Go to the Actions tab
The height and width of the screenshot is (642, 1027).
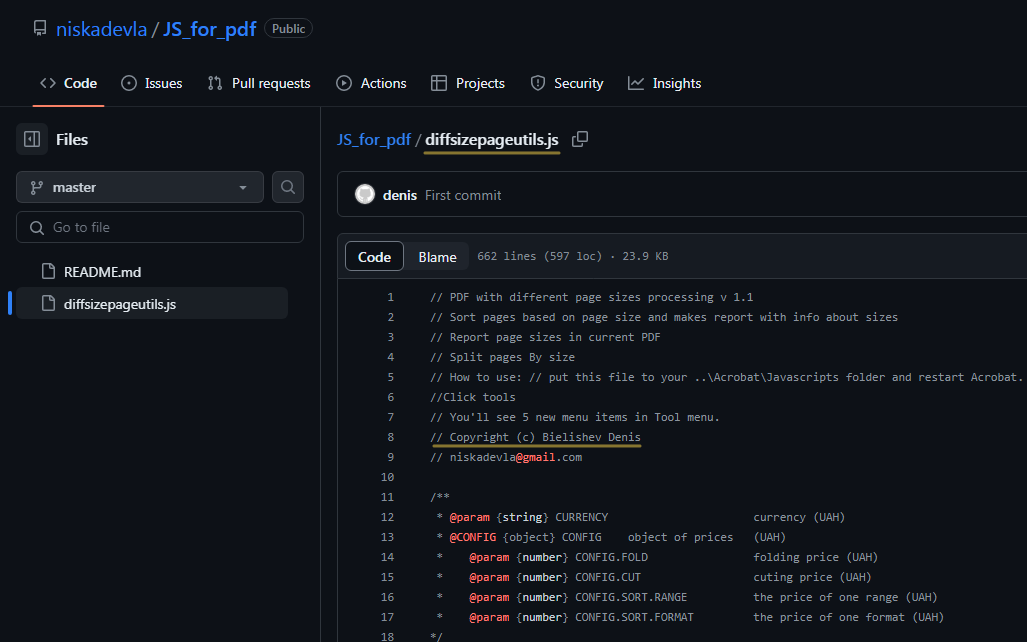click(x=372, y=83)
